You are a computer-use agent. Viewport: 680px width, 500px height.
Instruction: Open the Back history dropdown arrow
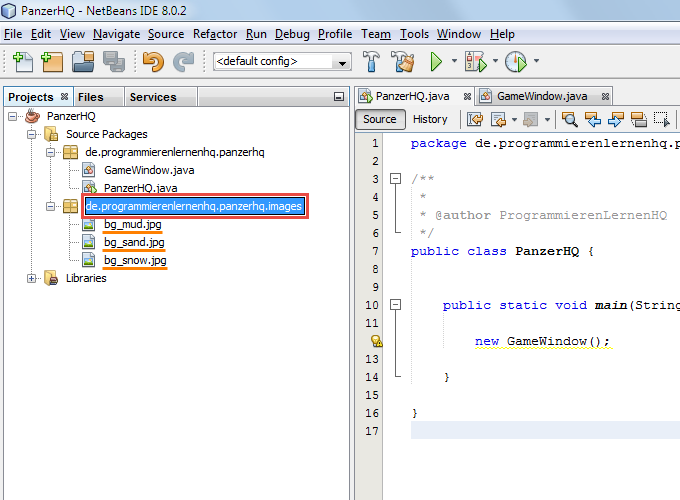[x=514, y=119]
